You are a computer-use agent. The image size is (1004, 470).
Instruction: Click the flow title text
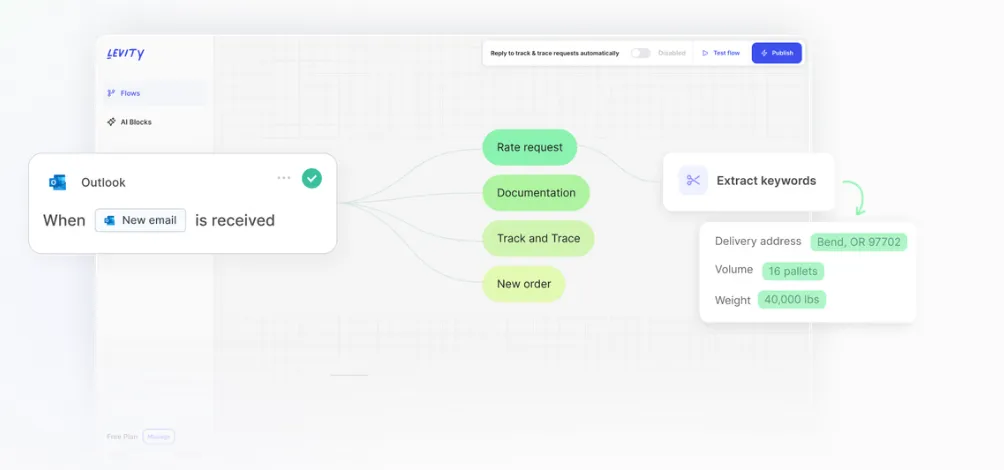(x=555, y=53)
